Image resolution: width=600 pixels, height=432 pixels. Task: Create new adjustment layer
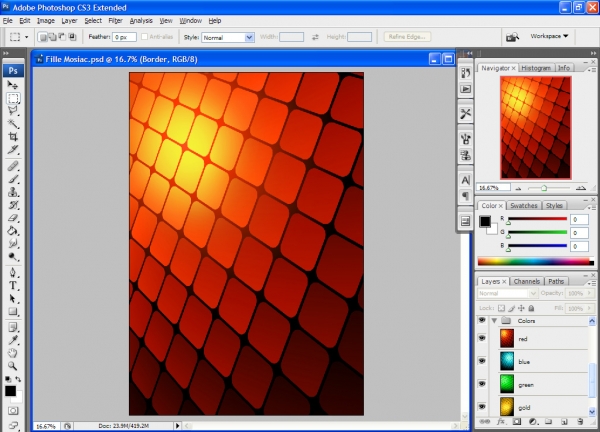point(533,421)
